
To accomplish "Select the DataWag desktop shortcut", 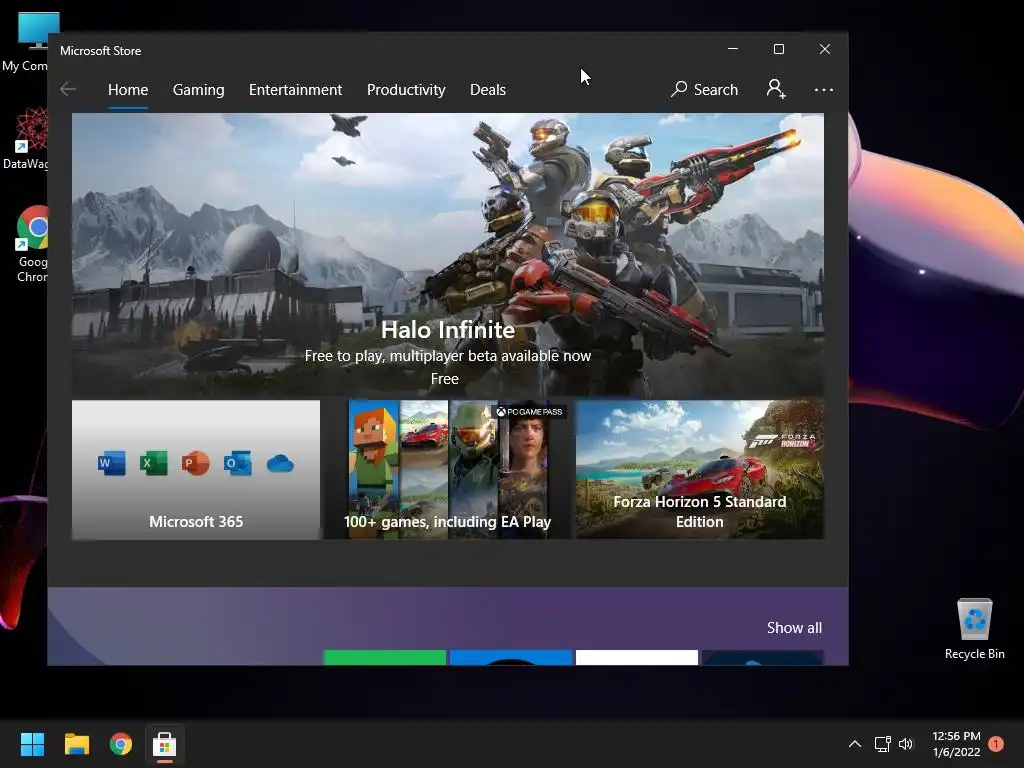I will coord(25,139).
